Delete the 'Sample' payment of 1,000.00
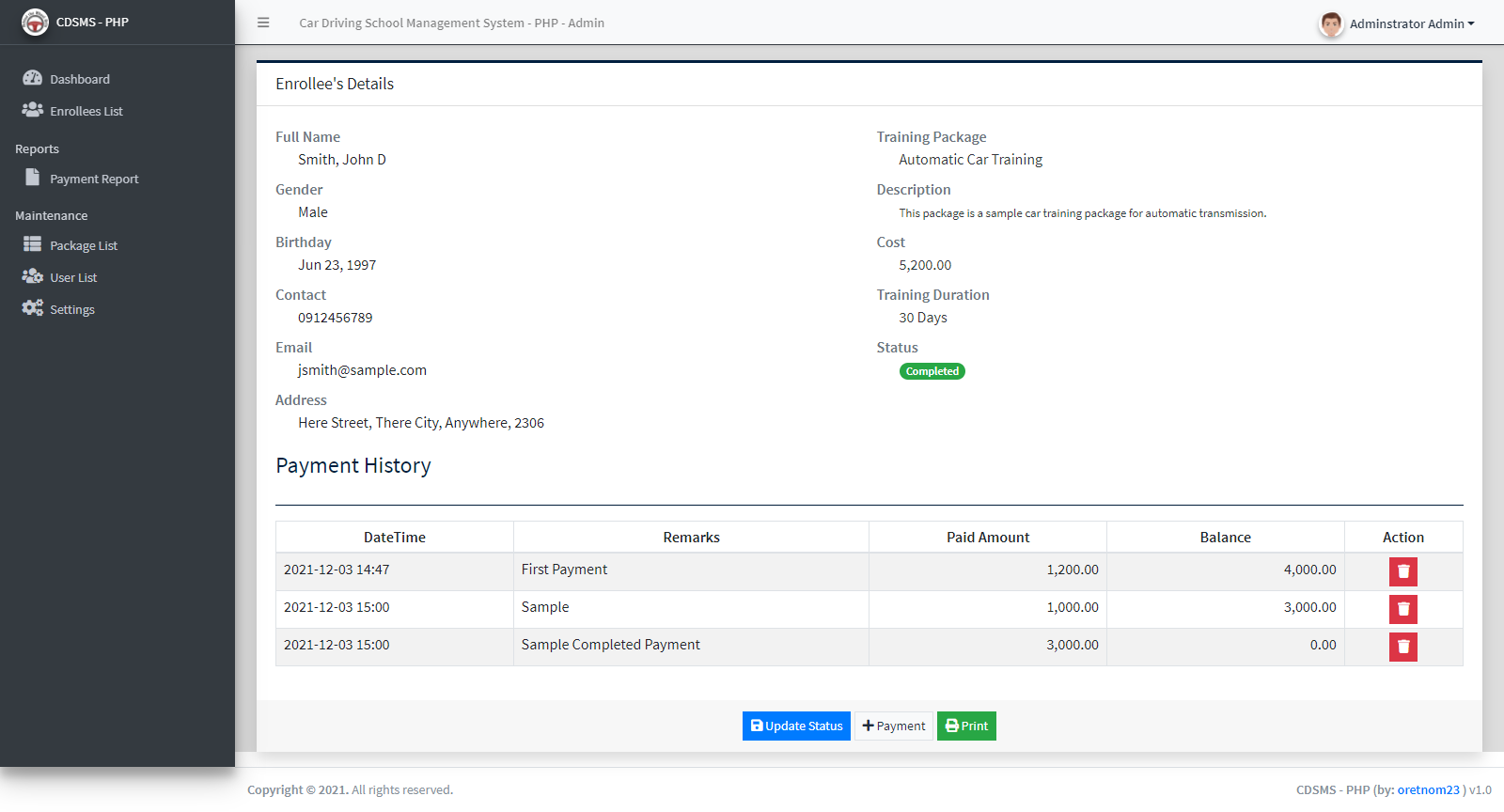Viewport: 1504px width, 812px height. pyautogui.click(x=1403, y=609)
